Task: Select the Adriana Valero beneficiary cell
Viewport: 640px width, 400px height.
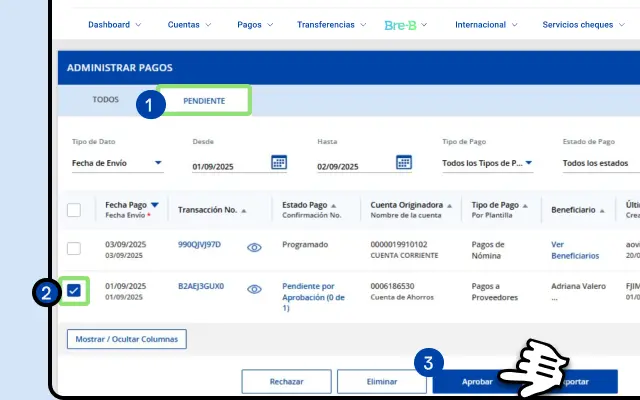Action: (578, 292)
